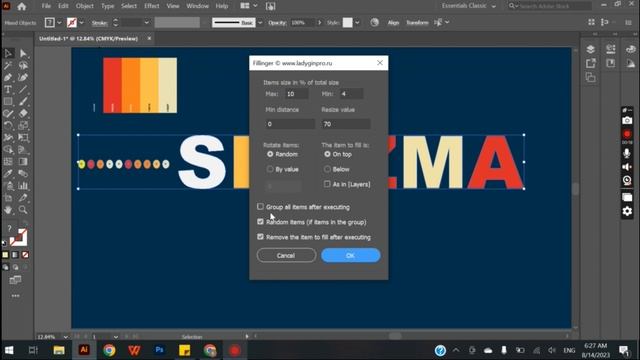
Task: Open the Effect menu
Action: (x=151, y=6)
